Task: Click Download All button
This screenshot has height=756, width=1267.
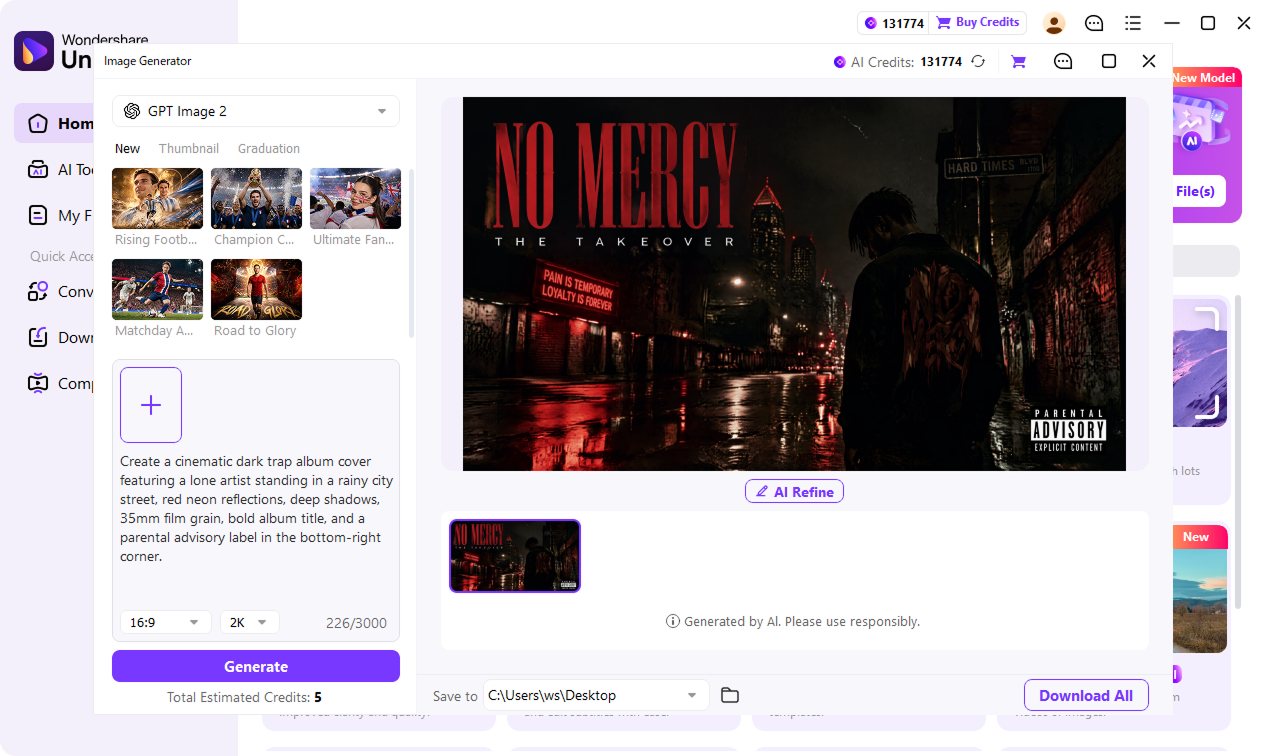Action: pos(1086,695)
